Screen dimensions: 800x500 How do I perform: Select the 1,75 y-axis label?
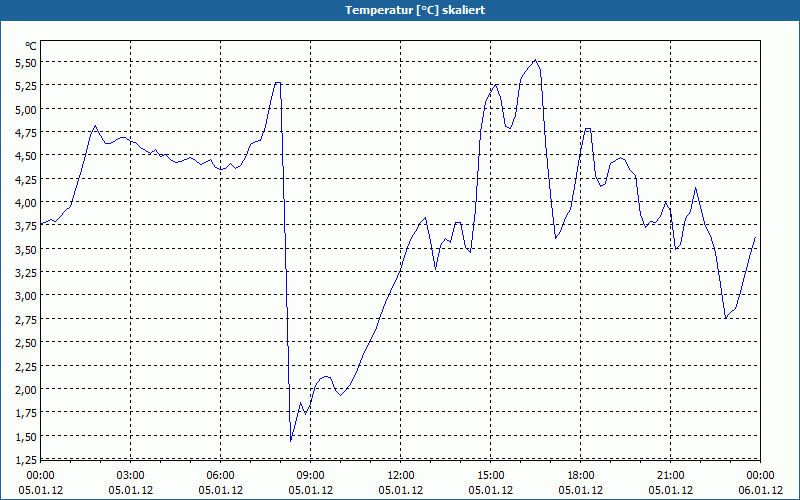click(26, 413)
